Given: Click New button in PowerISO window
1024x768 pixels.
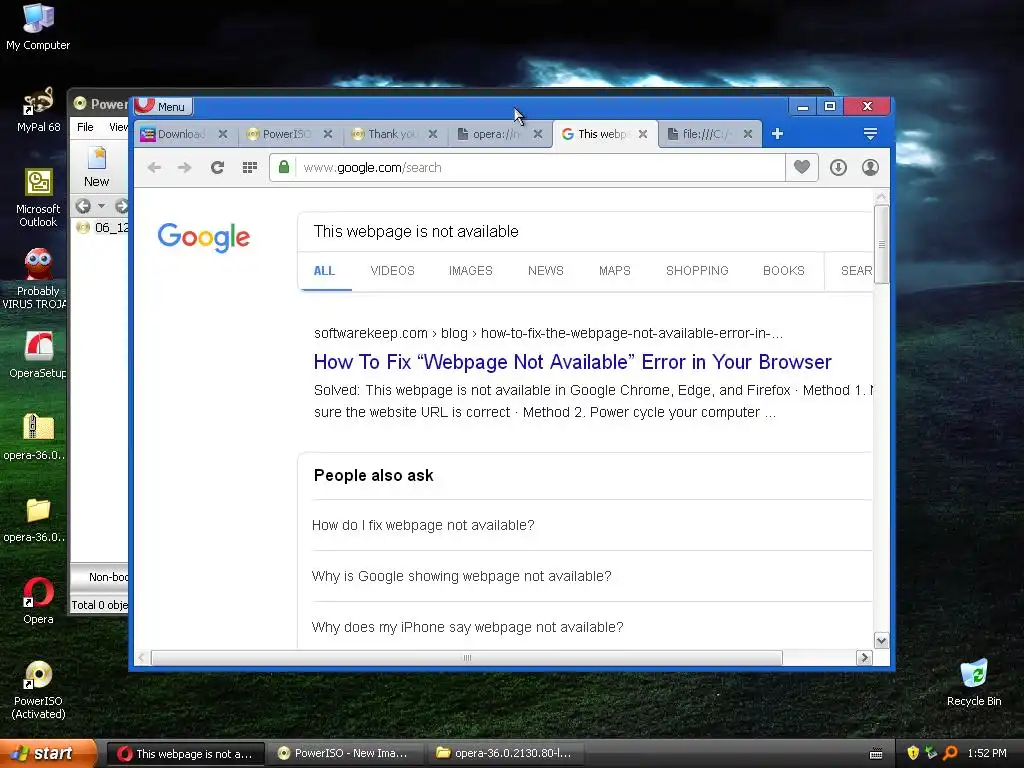Looking at the screenshot, I should pos(97,168).
